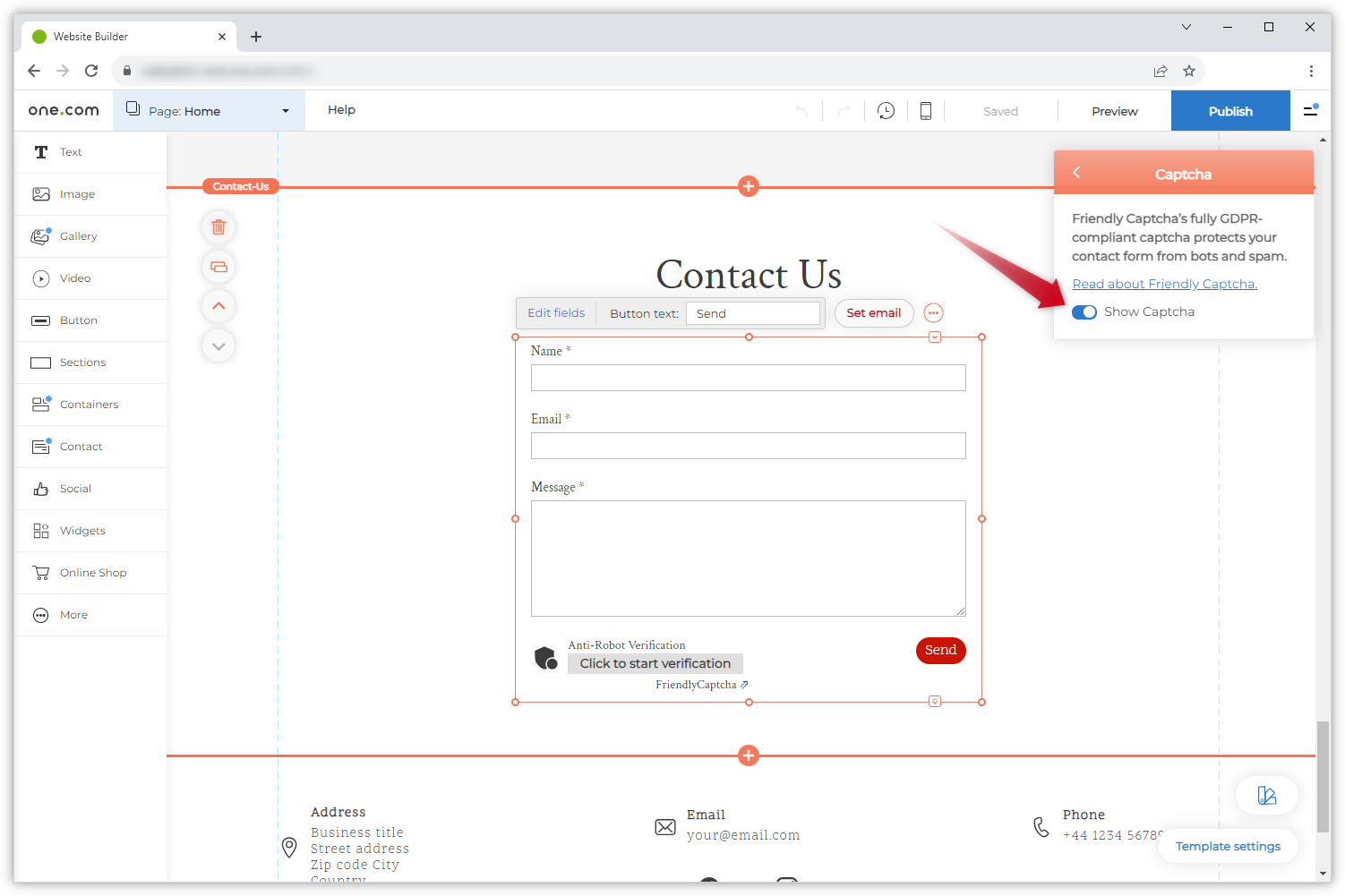Share this page from the address bar
Screen dimensions: 1345x896
1161,71
